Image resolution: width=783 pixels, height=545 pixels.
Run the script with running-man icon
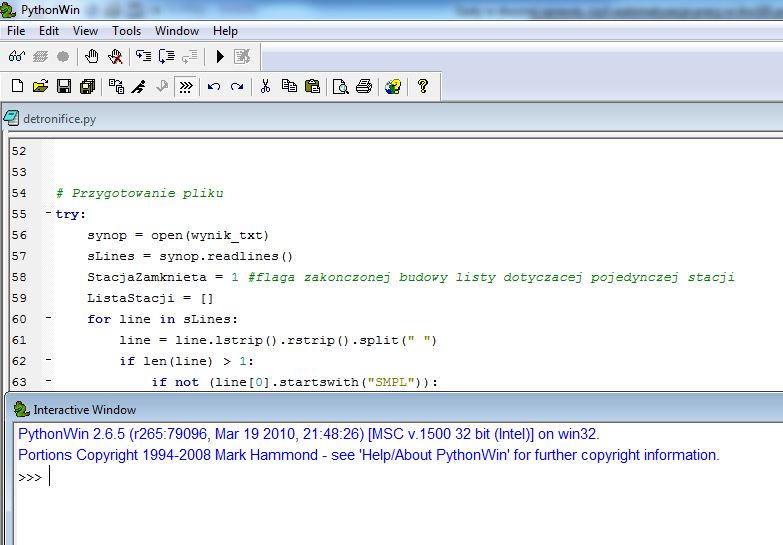tap(139, 86)
